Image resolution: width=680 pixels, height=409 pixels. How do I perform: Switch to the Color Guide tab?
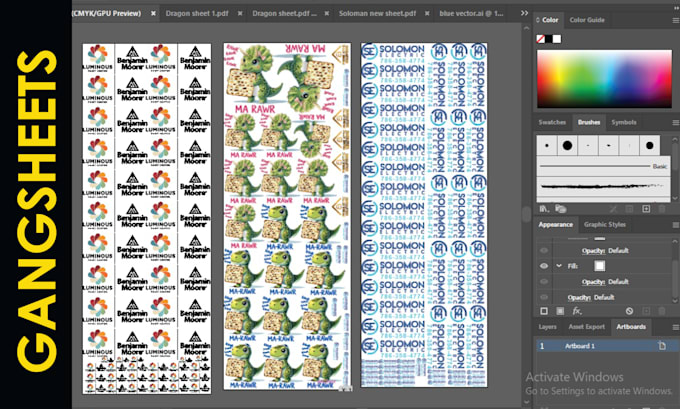click(x=587, y=20)
